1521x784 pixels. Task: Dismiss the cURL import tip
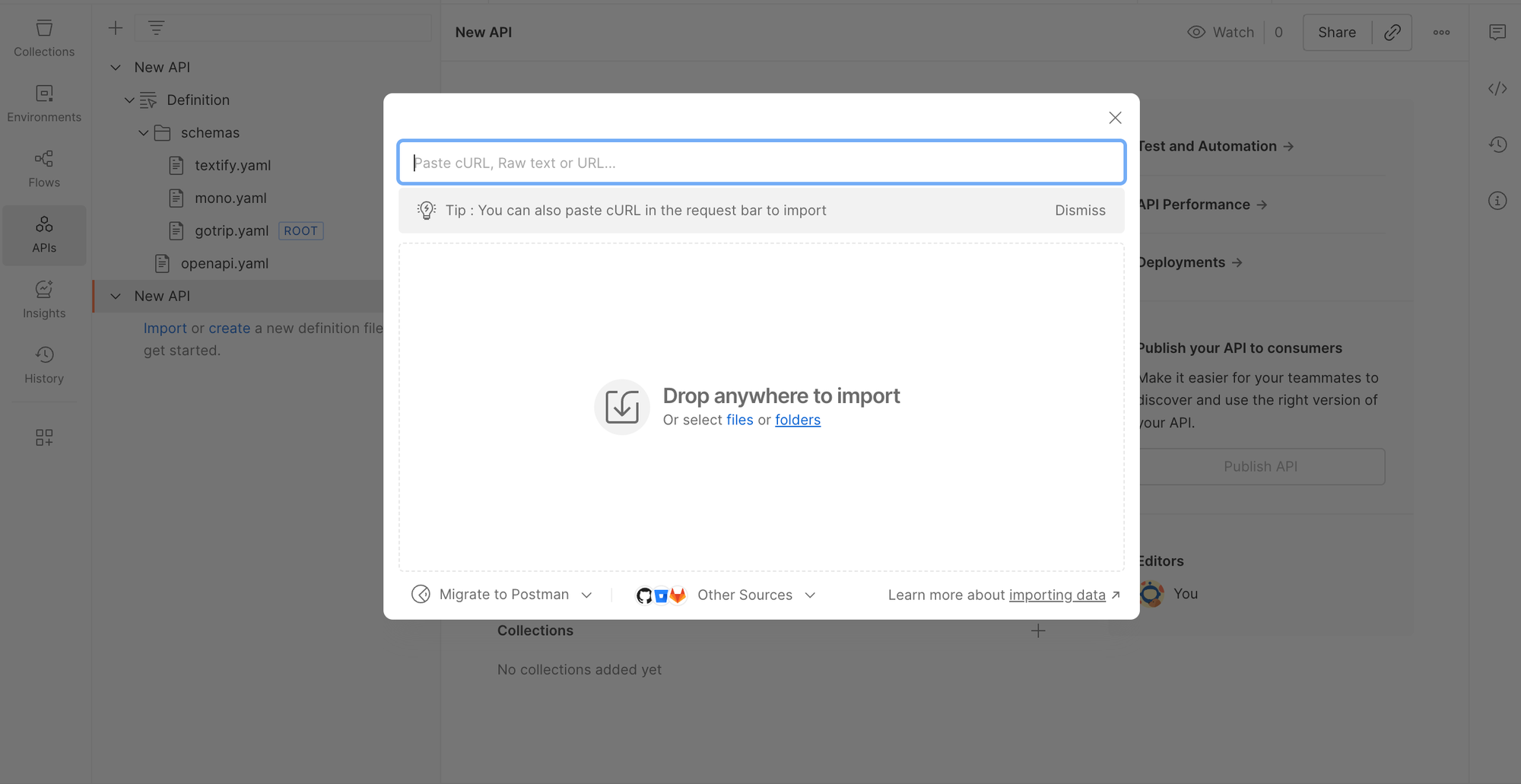click(1079, 211)
